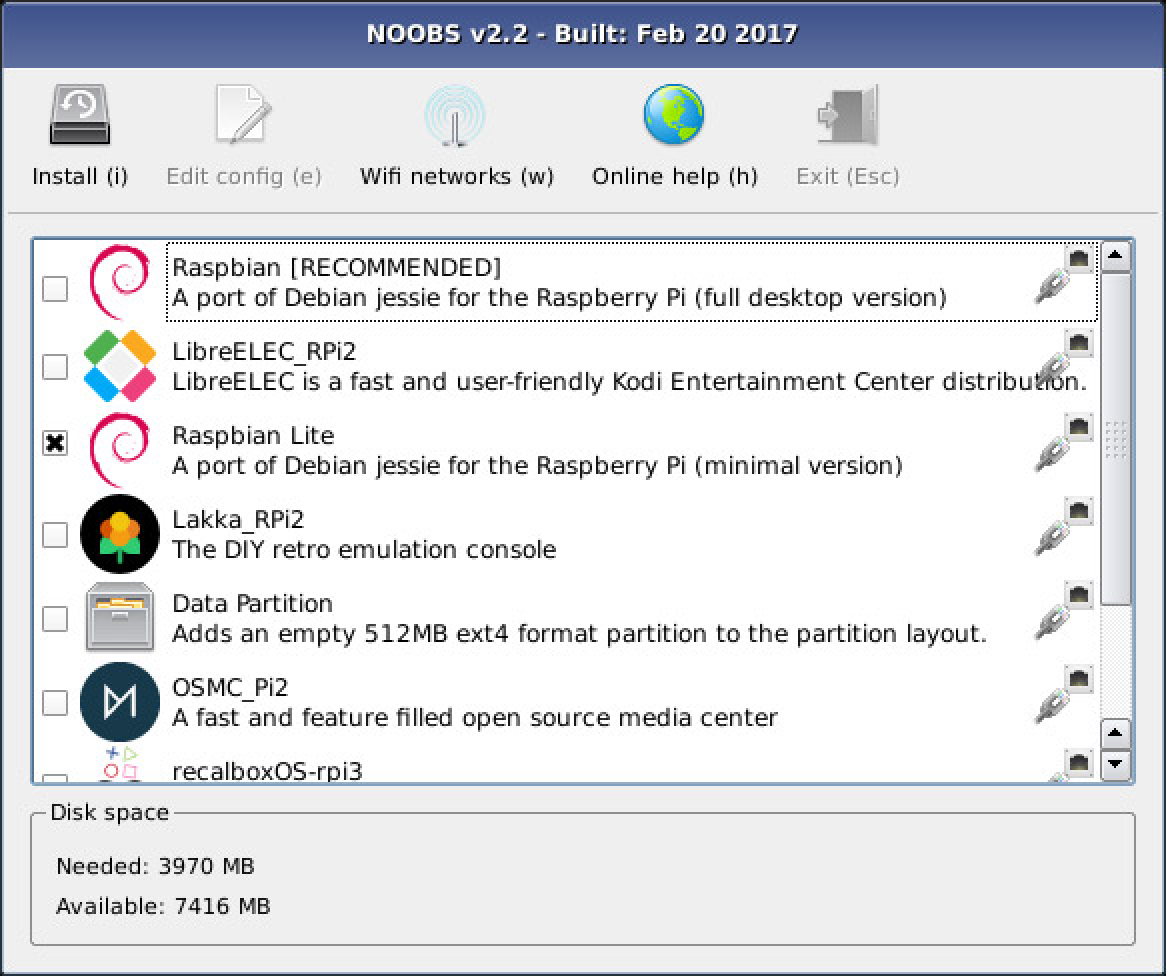Open Online help globe icon
1166x976 pixels.
[x=674, y=114]
